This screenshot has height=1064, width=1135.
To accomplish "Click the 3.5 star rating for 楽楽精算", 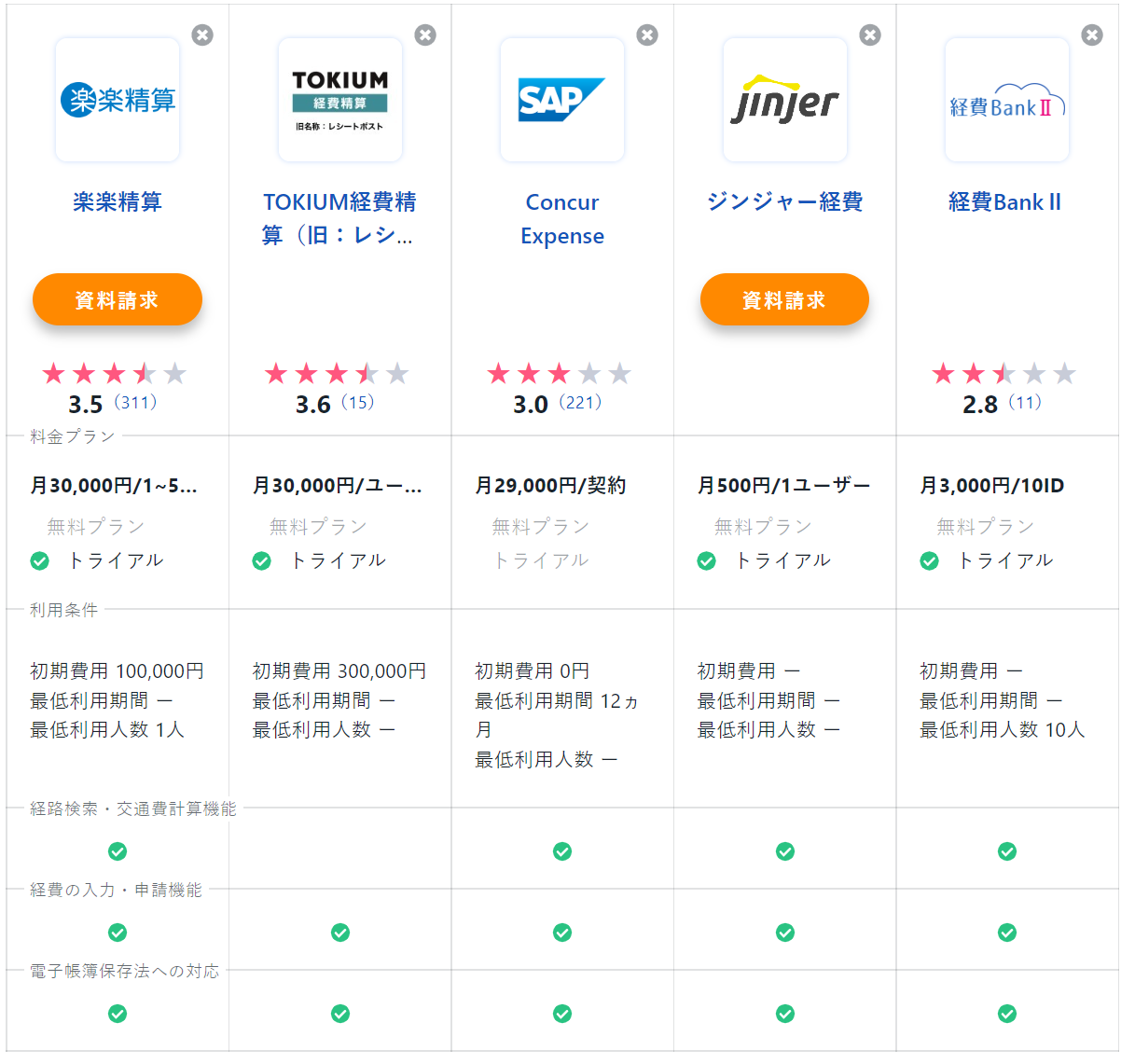I will click(114, 375).
